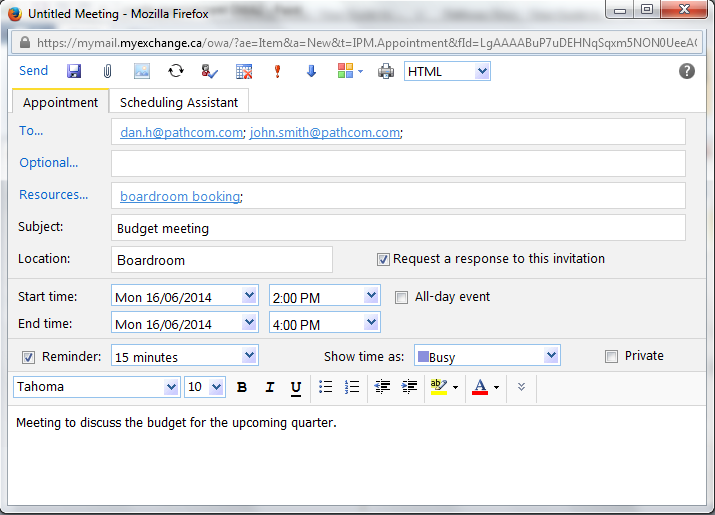Viewport: 715px width, 515px height.
Task: Open the Categories colored squares icon
Action: point(345,71)
